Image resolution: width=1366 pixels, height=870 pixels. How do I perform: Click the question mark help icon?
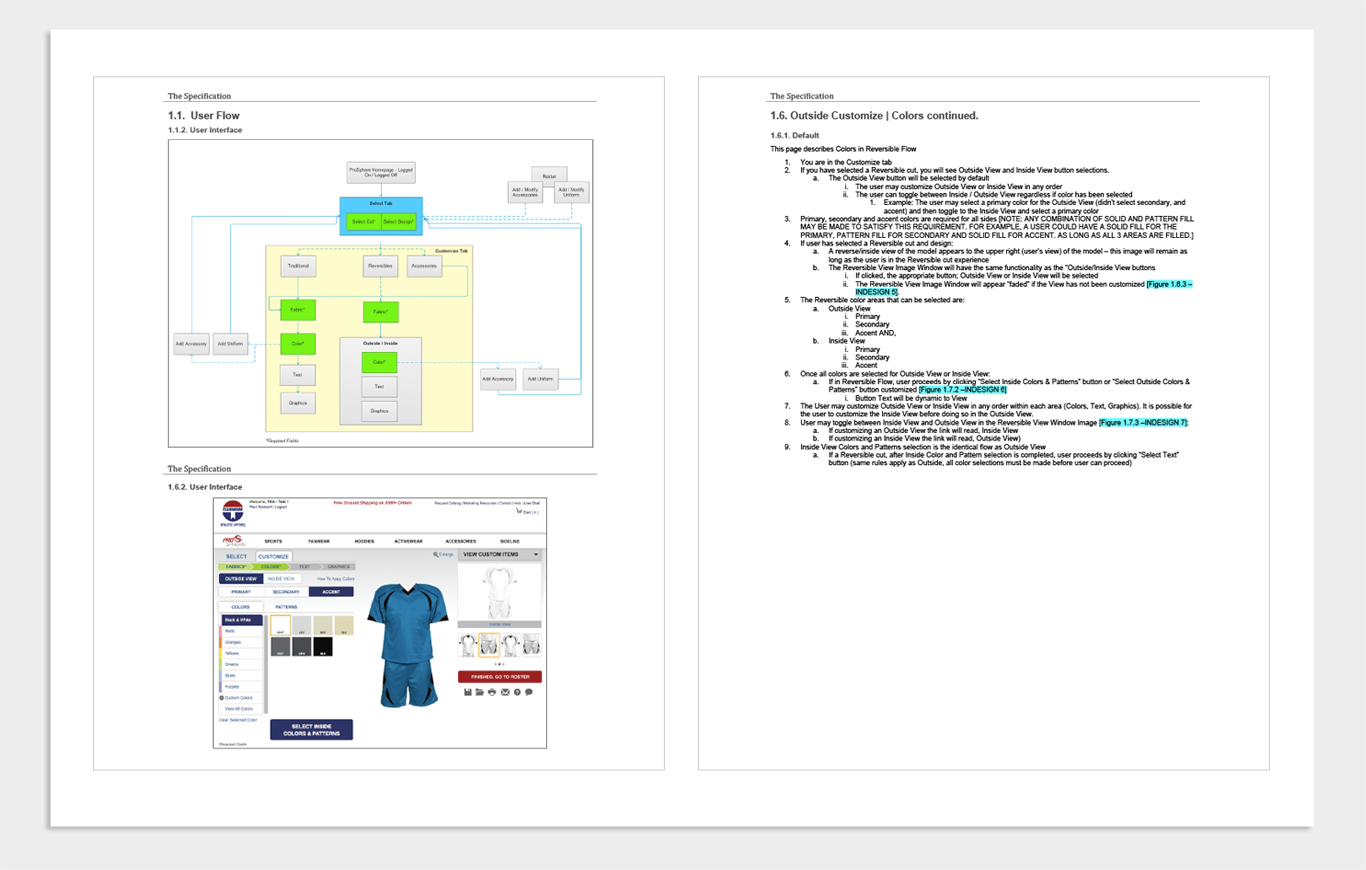[517, 692]
